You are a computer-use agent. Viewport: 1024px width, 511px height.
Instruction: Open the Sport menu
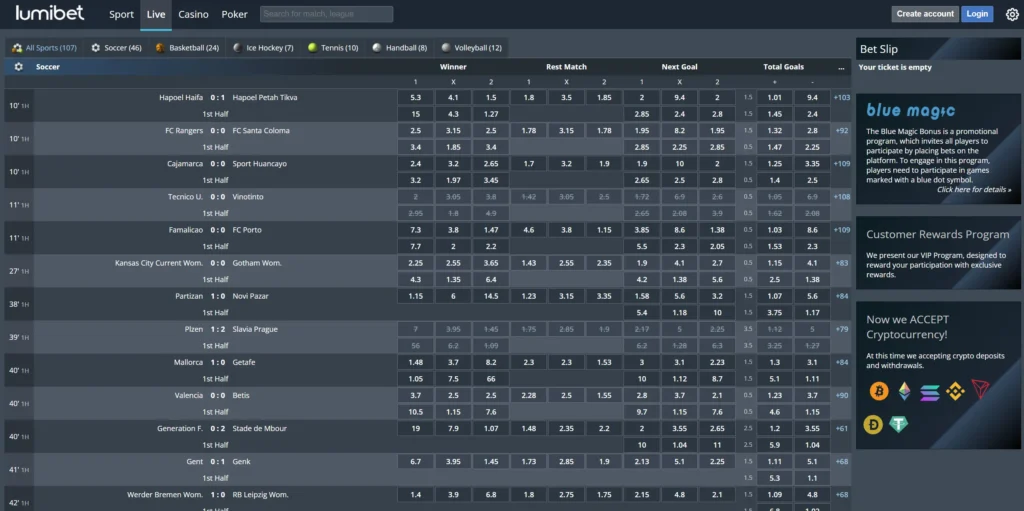coord(121,14)
